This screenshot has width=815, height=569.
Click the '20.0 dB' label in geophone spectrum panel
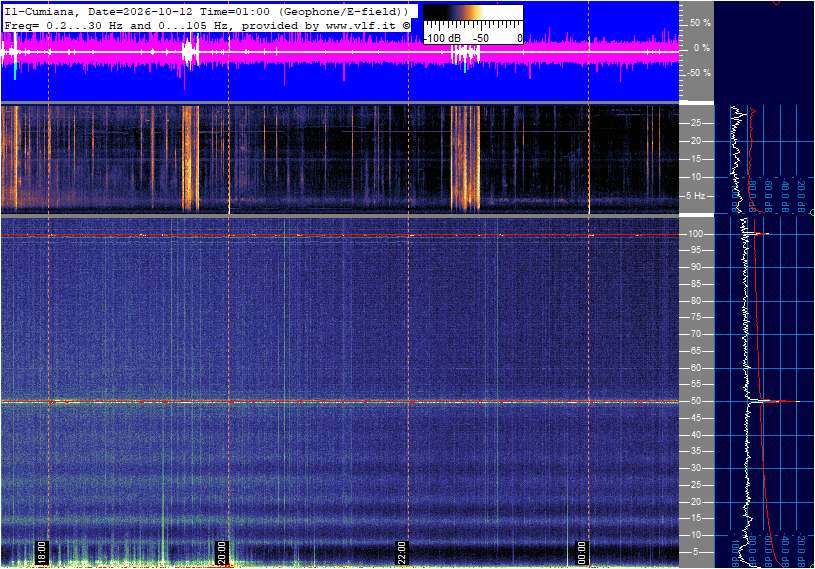802,196
